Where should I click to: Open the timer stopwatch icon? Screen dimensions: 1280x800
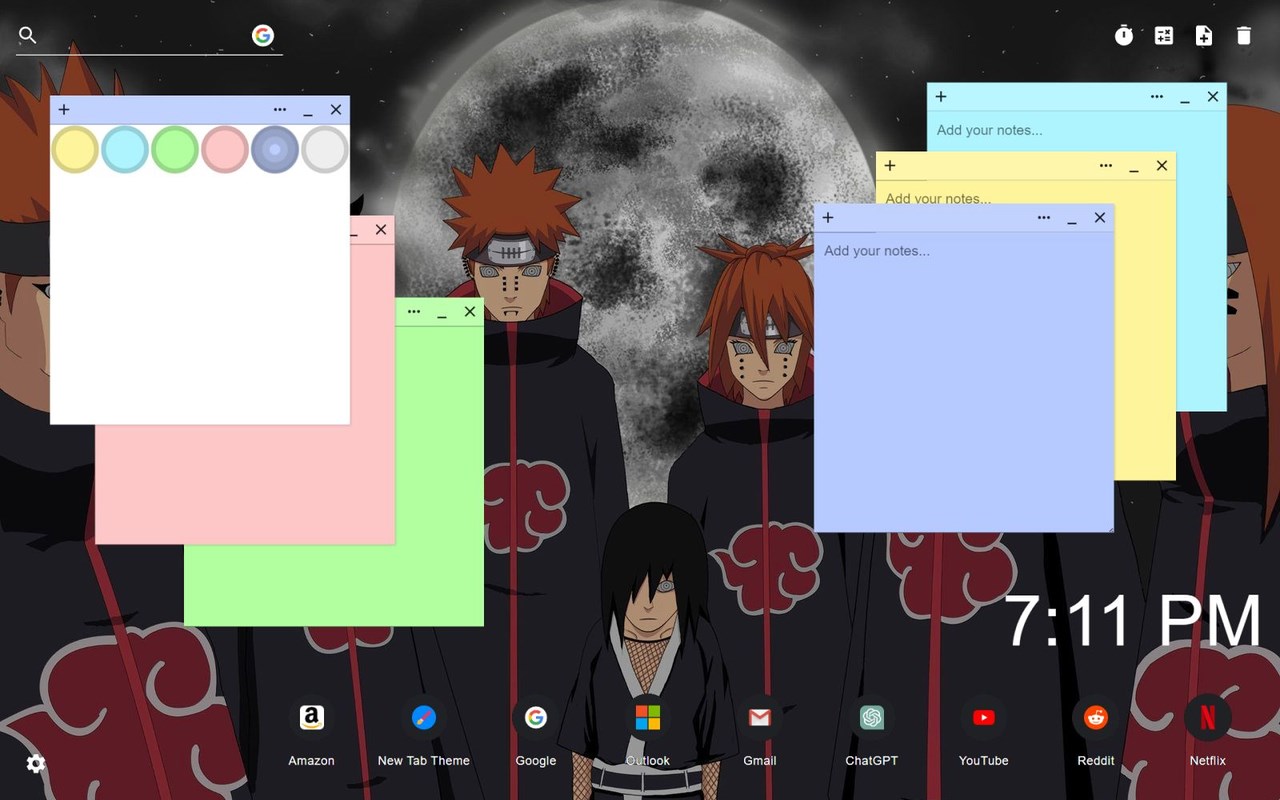pos(1124,36)
